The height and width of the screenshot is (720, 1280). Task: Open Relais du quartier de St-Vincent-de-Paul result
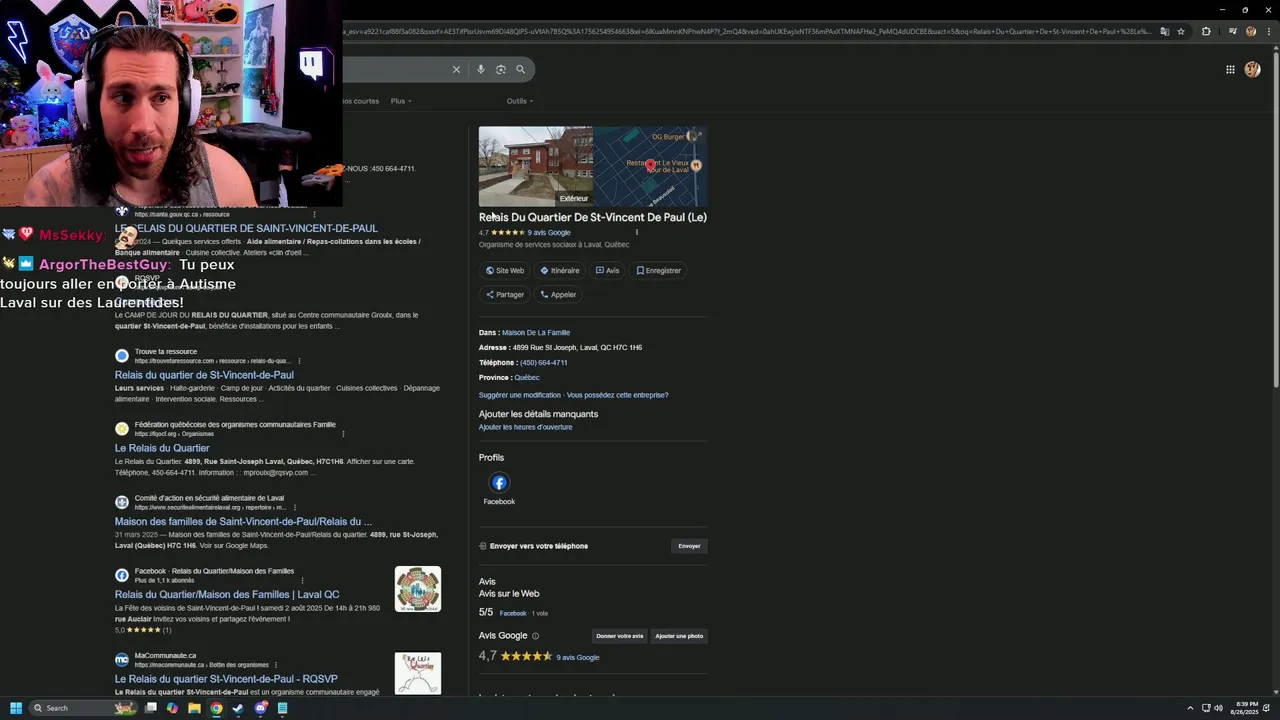(x=204, y=375)
